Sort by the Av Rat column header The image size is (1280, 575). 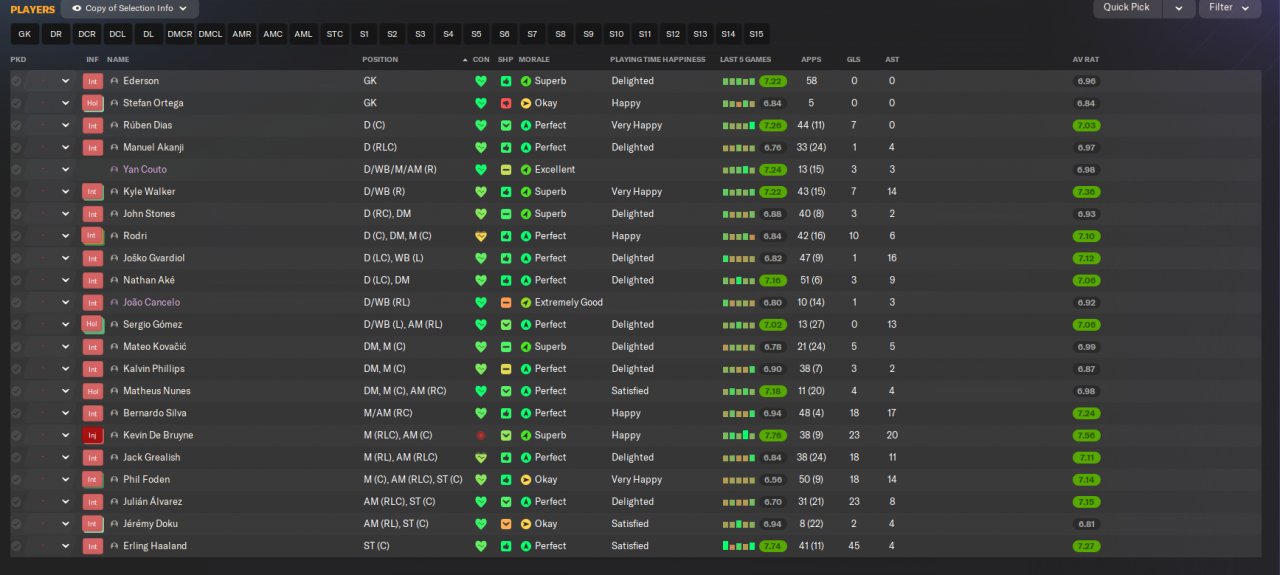[1086, 60]
